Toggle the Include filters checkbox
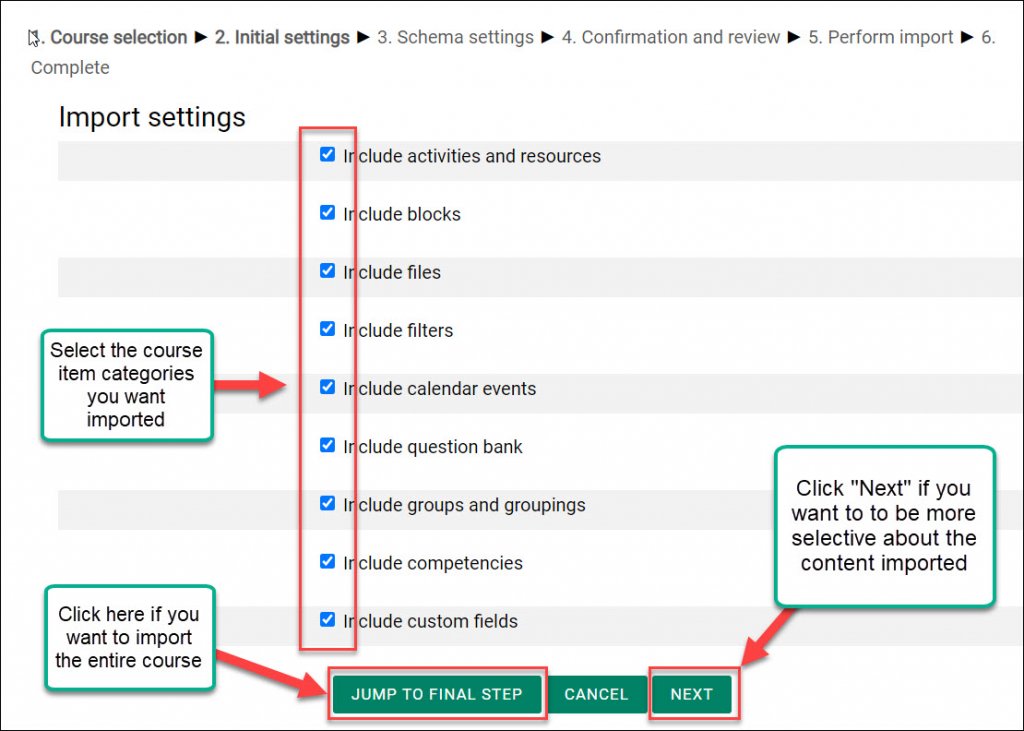The width and height of the screenshot is (1024, 731). point(327,329)
